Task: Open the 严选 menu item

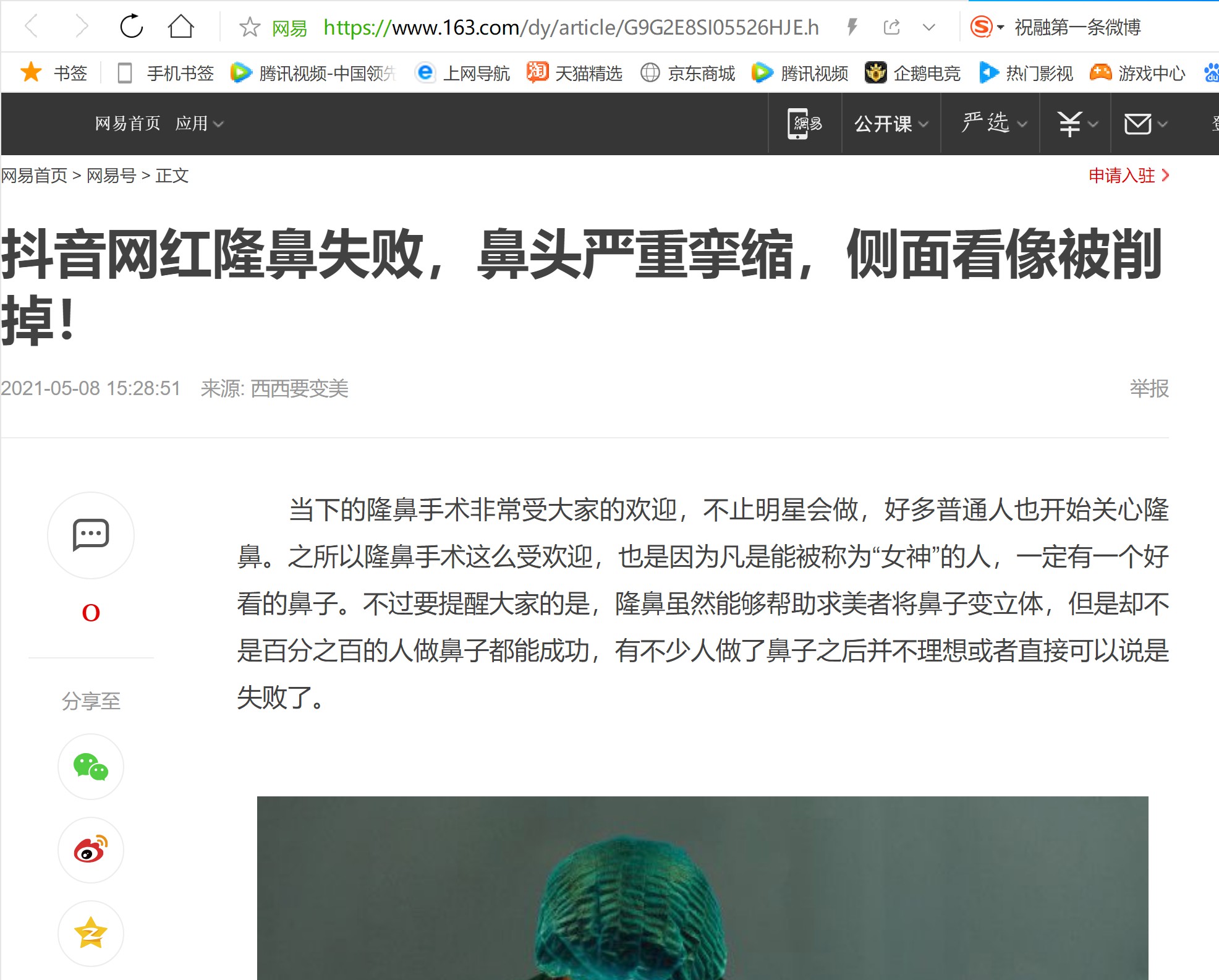Action: pyautogui.click(x=994, y=123)
